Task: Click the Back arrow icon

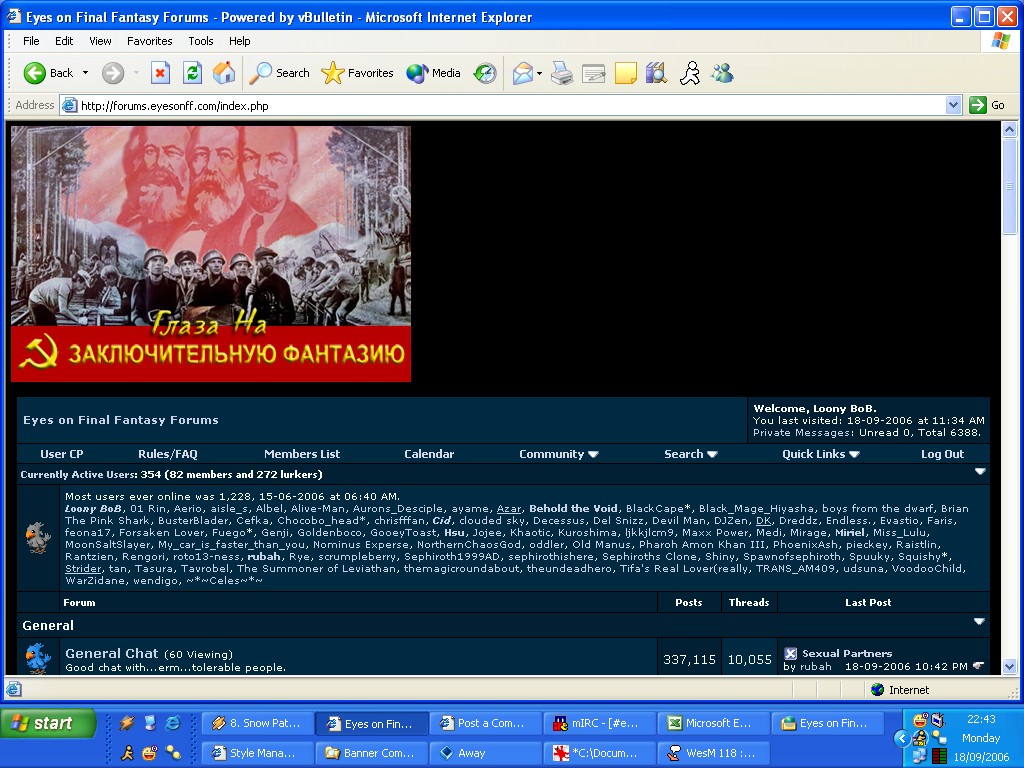Action: point(35,73)
